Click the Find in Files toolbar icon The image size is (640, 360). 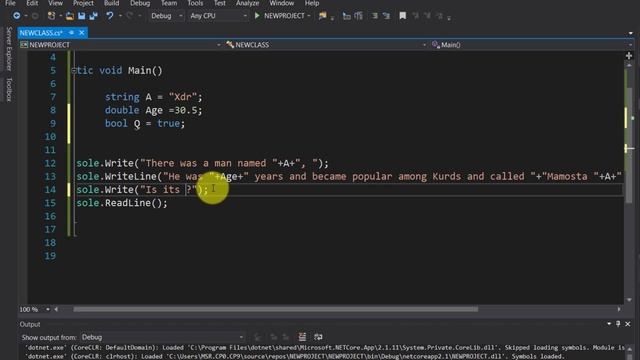[322, 16]
